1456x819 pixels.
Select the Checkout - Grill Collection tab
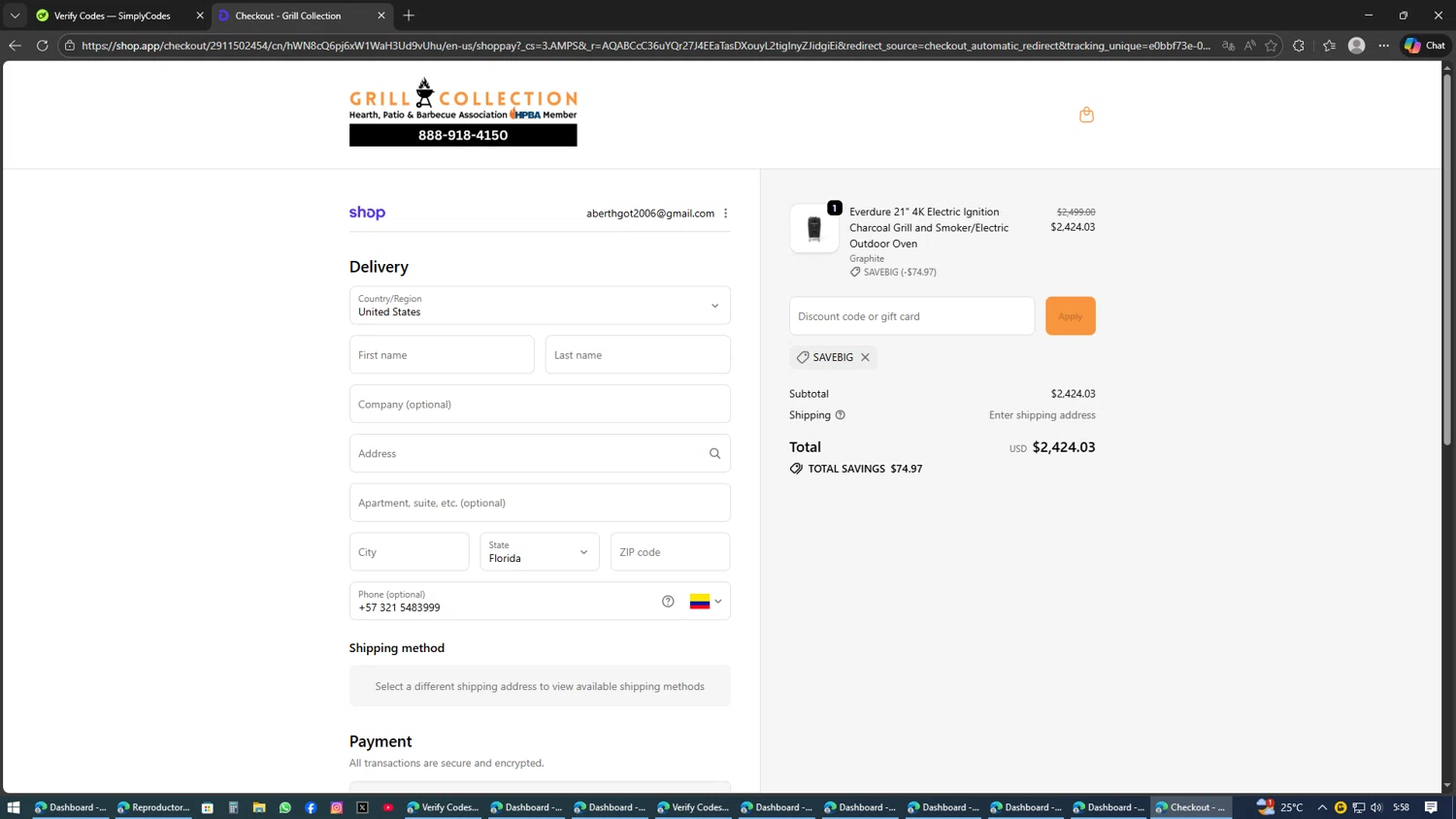click(300, 16)
